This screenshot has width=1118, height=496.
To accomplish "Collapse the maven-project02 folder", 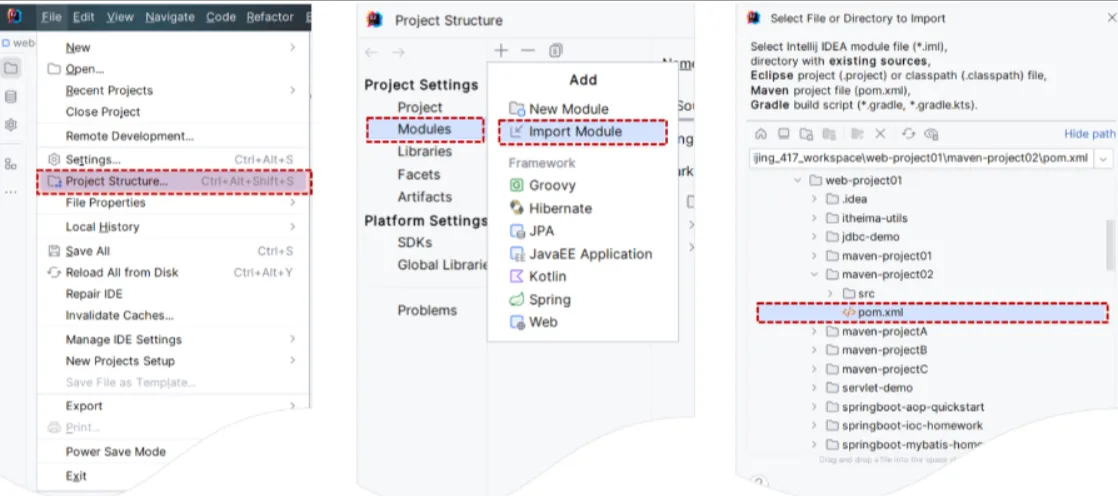I will [814, 275].
